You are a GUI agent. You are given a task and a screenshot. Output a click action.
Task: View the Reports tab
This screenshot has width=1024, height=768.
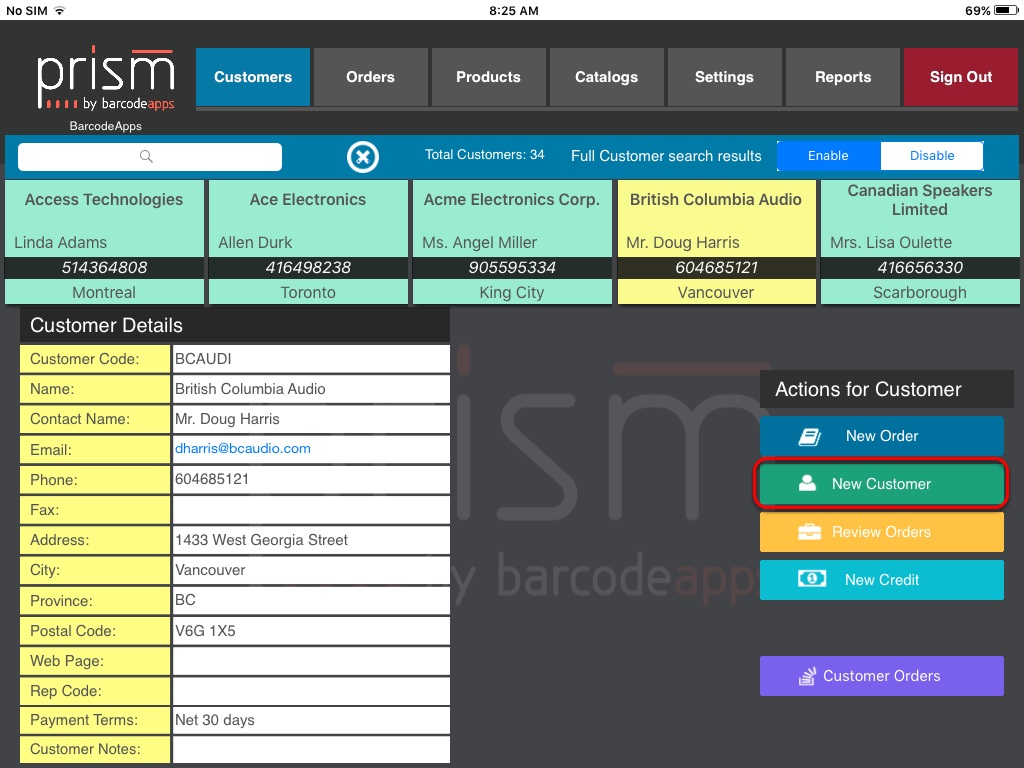point(842,77)
